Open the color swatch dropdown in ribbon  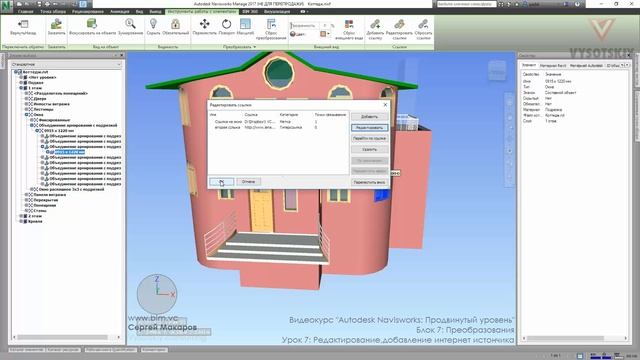(325, 34)
